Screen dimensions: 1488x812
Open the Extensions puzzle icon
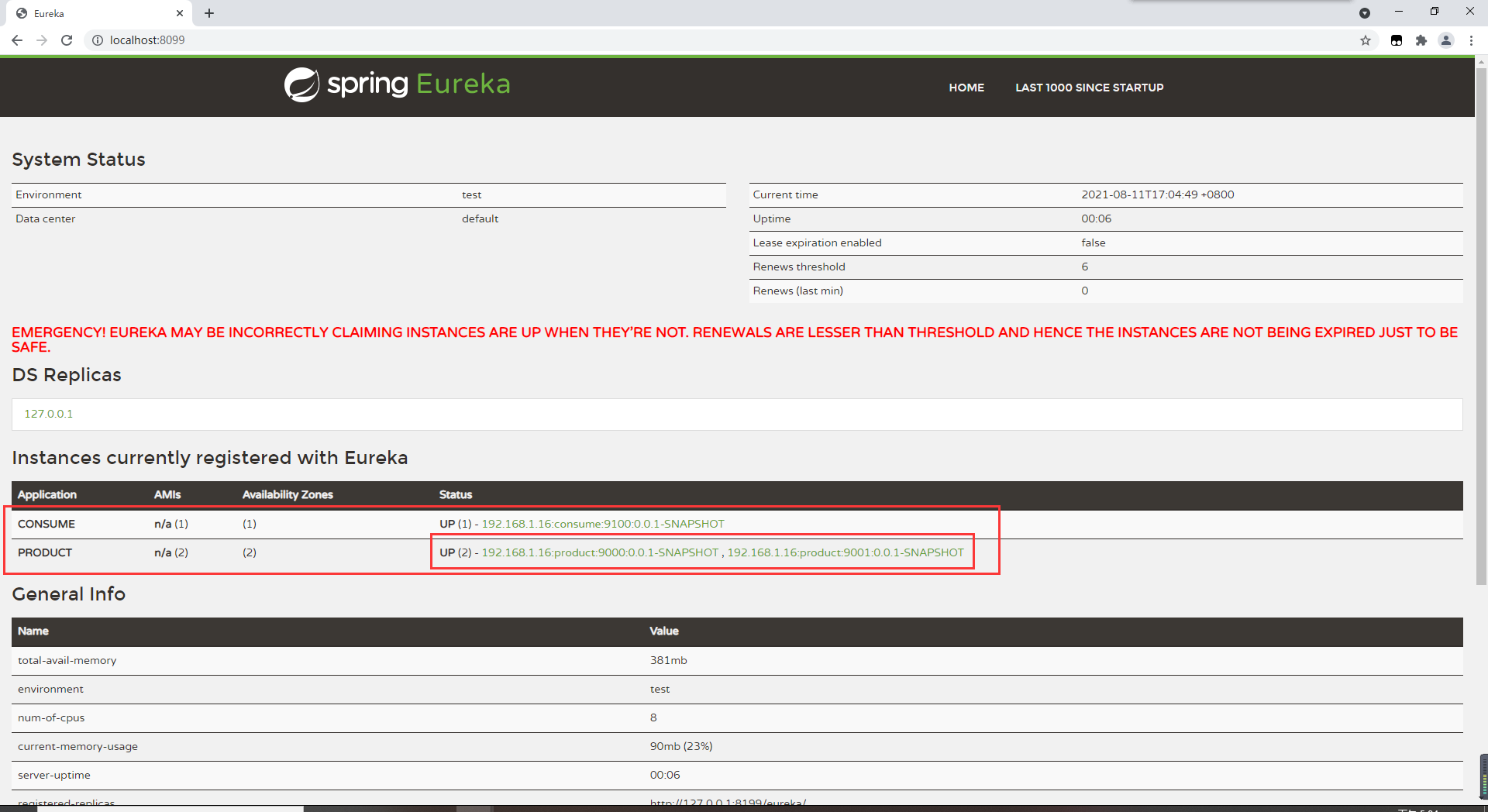(1421, 40)
